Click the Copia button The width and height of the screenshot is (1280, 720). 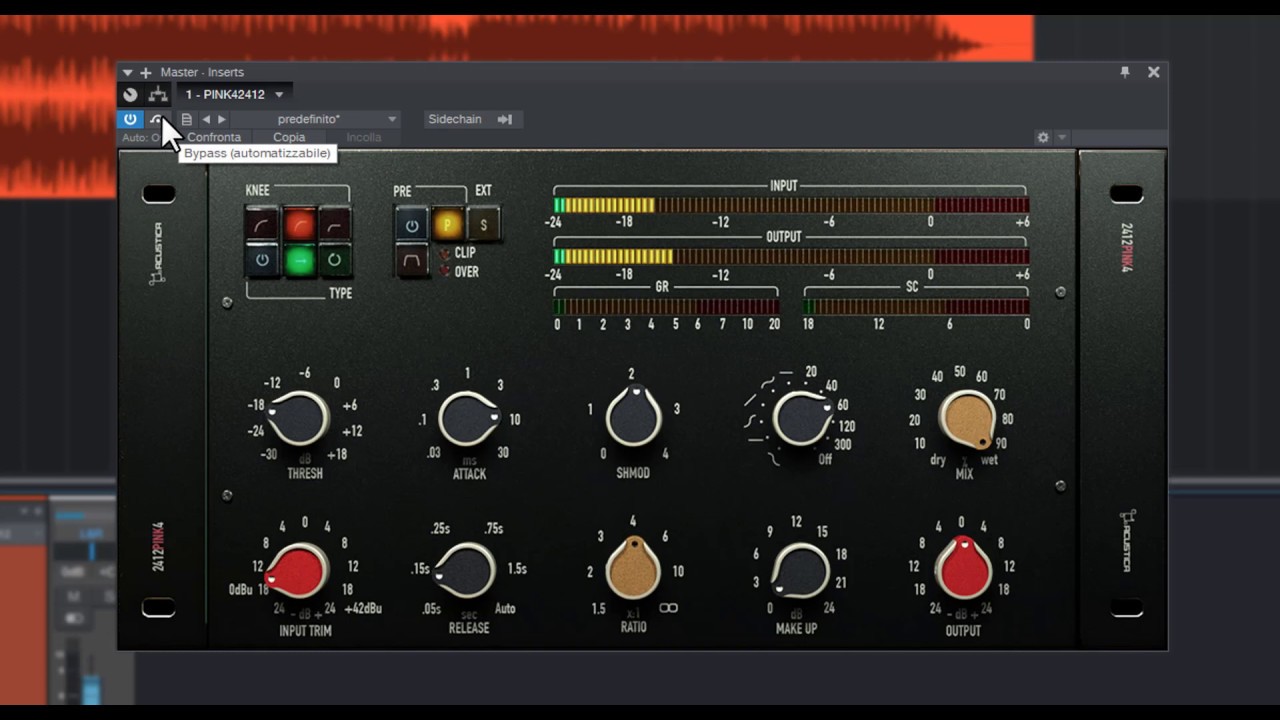point(289,137)
